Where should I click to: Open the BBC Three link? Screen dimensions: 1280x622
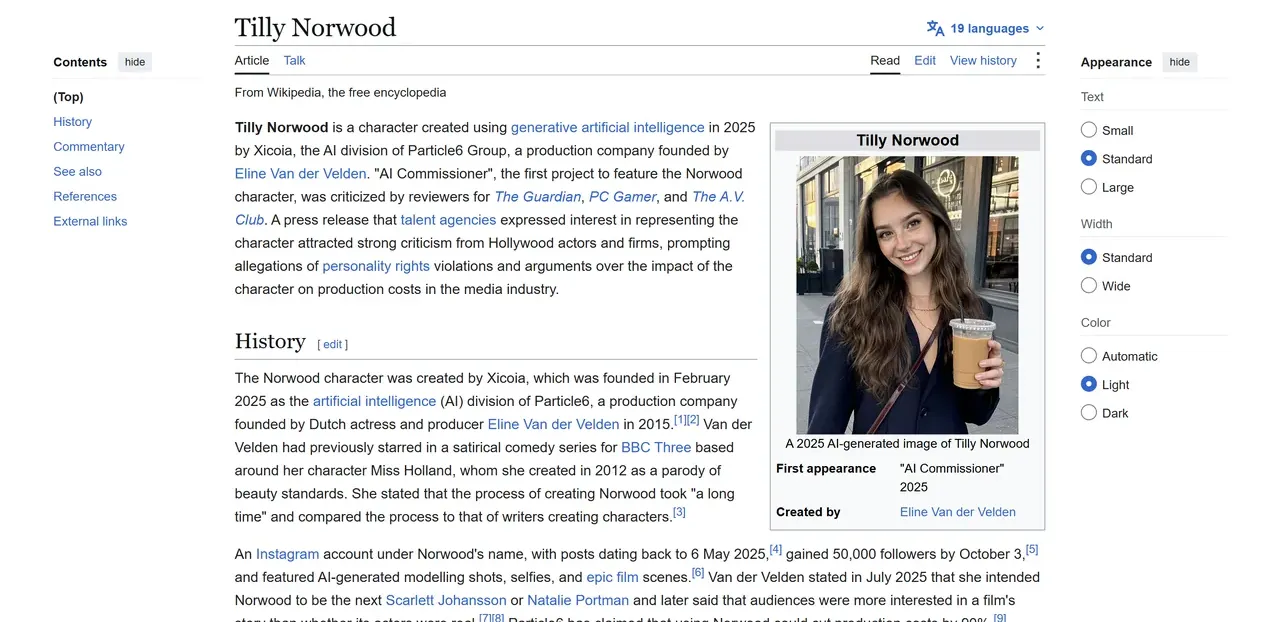click(x=656, y=447)
